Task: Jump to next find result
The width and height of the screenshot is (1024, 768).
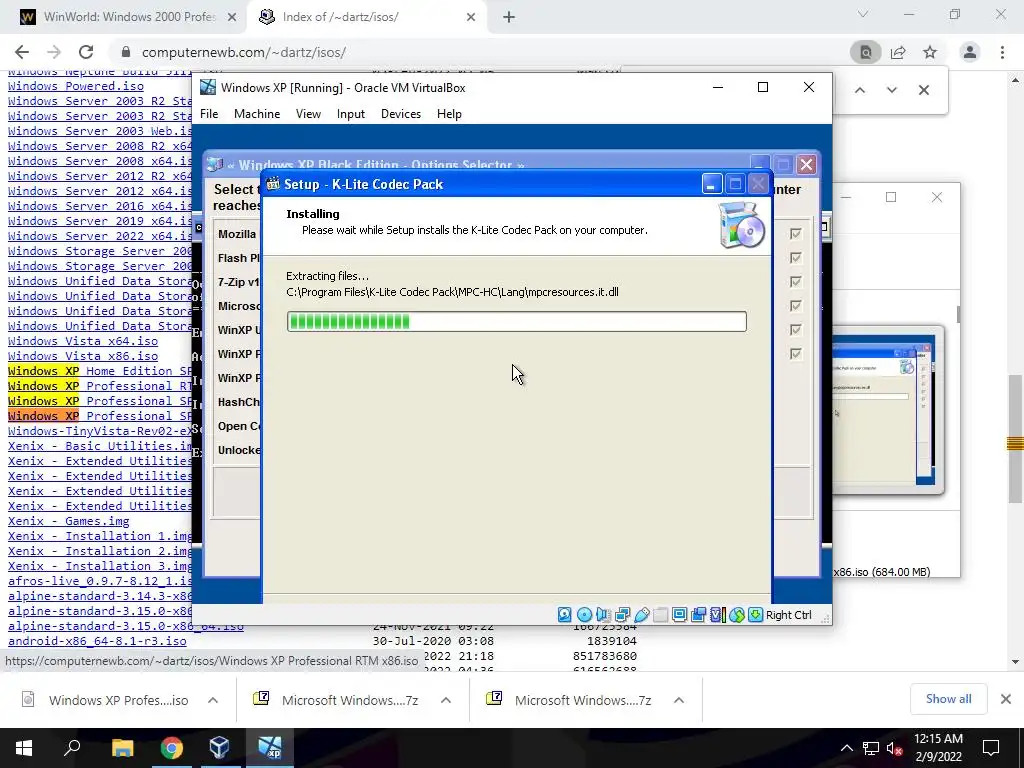Action: coord(892,90)
